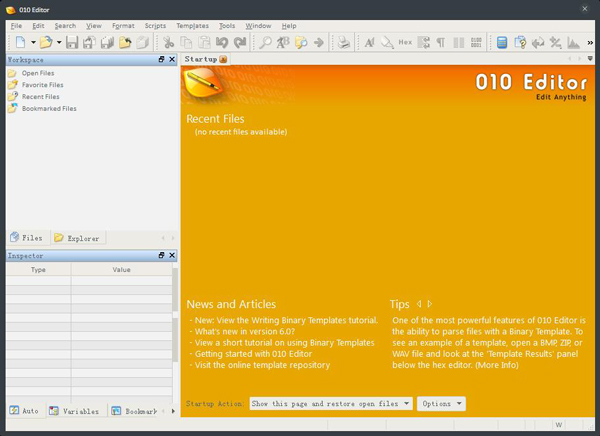This screenshot has height=436, width=600.
Task: Click the Histogram chart icon
Action: click(x=573, y=42)
